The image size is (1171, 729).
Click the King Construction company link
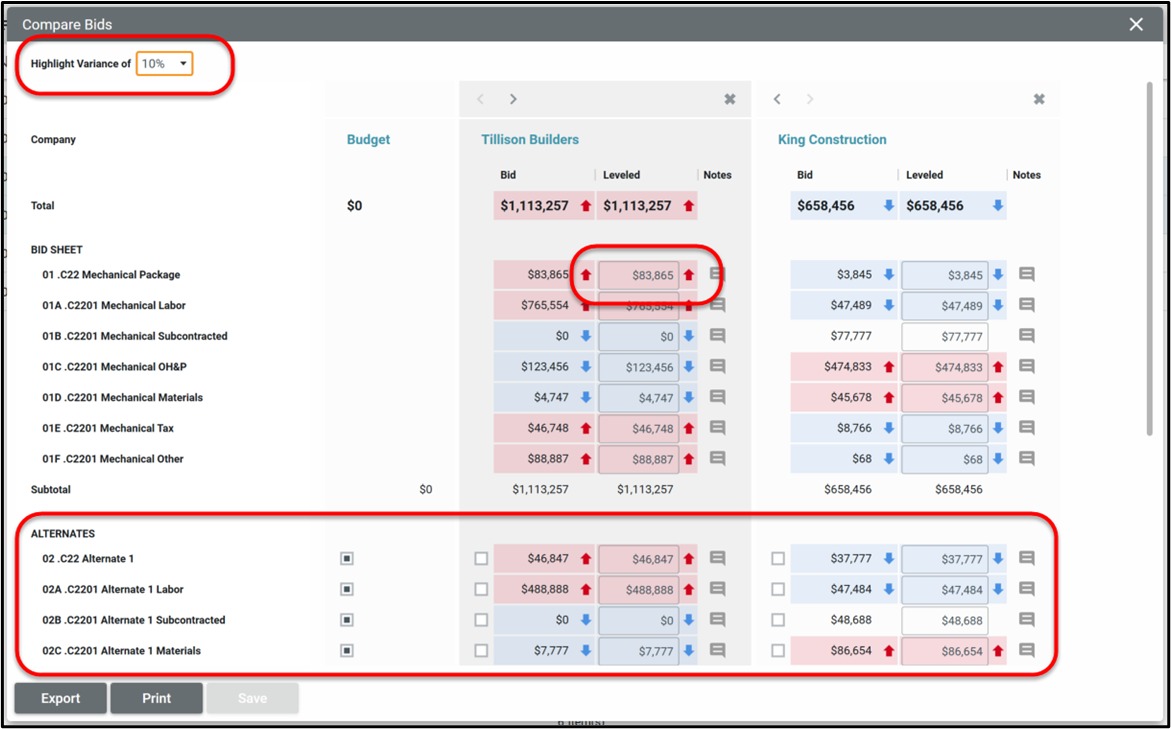(832, 140)
